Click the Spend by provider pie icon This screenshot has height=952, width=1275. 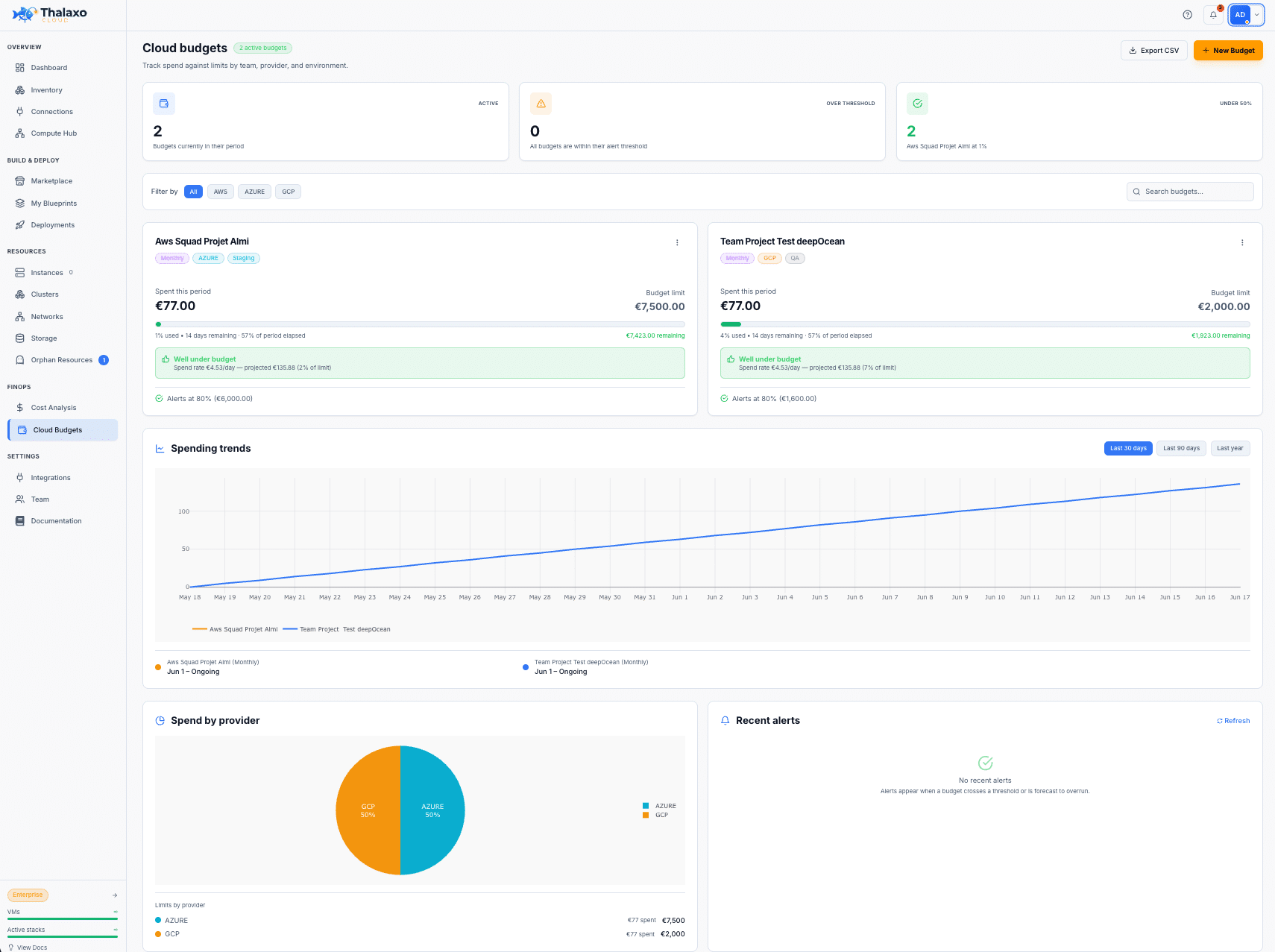160,721
